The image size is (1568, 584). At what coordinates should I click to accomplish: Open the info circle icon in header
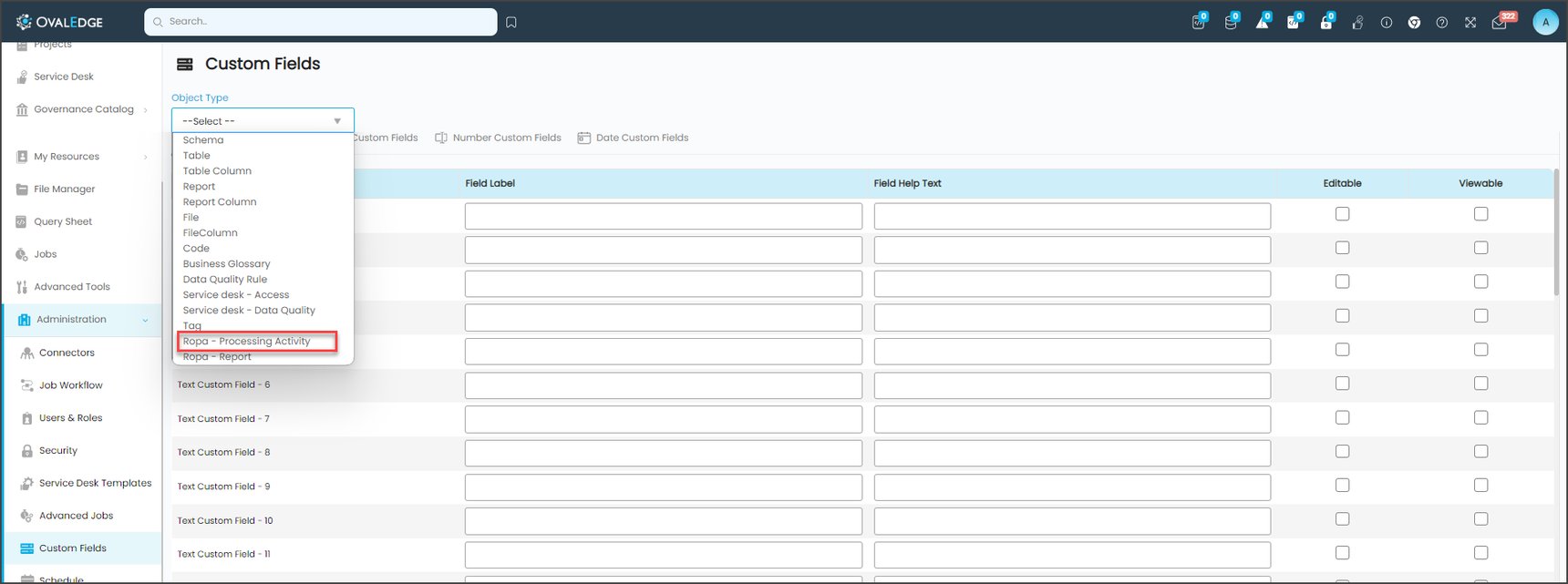[x=1386, y=23]
